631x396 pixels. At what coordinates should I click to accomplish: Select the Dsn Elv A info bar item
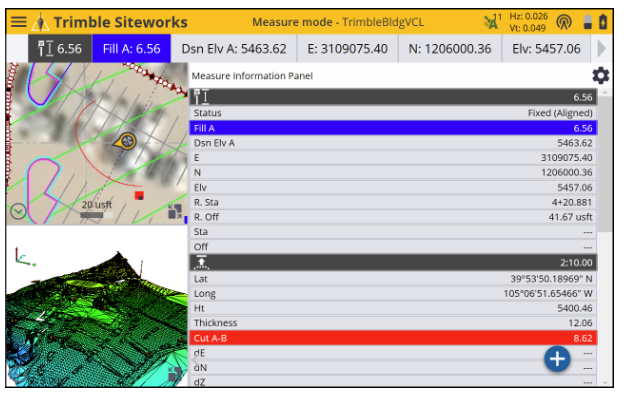coord(234,49)
